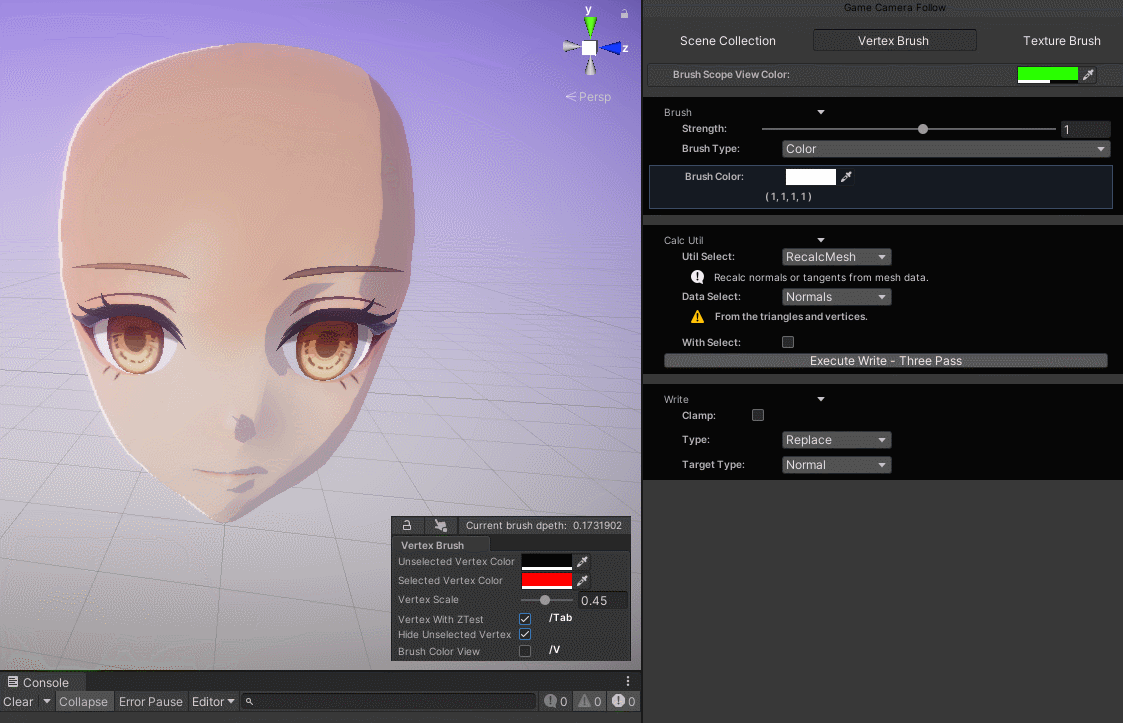Select the eyedropper for Selected Vertex Color
Screen dimensions: 1123x723
point(583,580)
